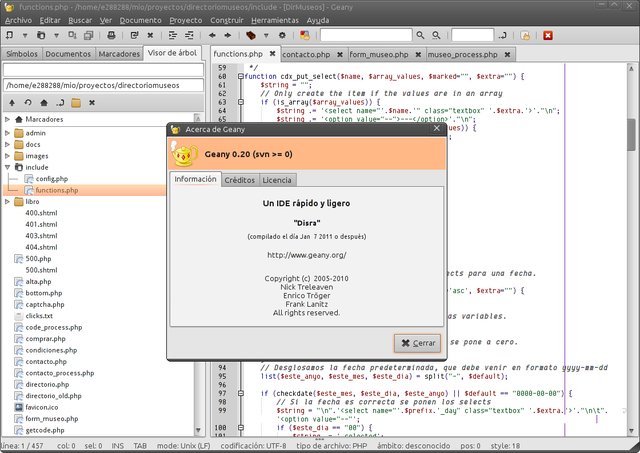Click the tree browser folder icon

76,103
